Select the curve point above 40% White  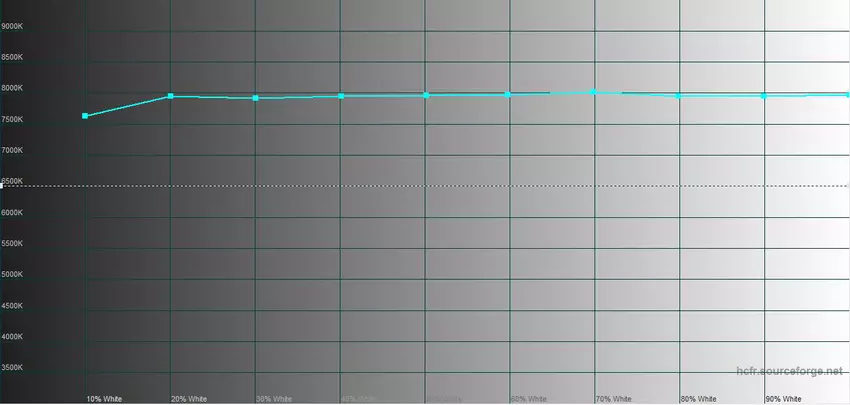coord(341,96)
